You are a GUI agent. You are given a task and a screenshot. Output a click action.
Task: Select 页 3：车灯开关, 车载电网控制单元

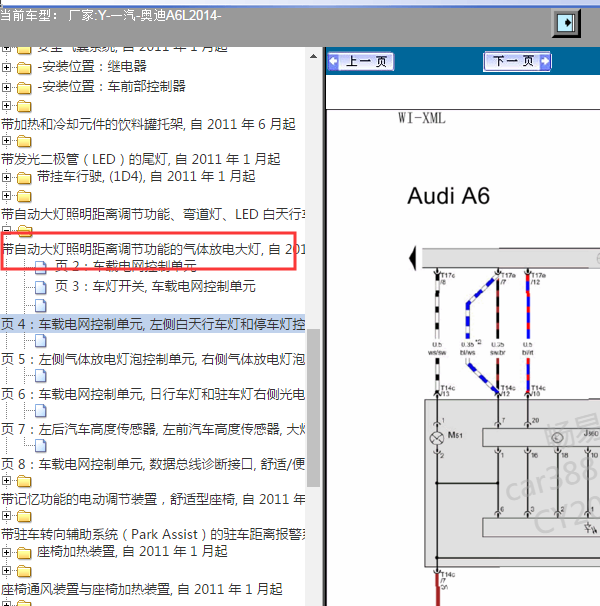click(x=155, y=286)
